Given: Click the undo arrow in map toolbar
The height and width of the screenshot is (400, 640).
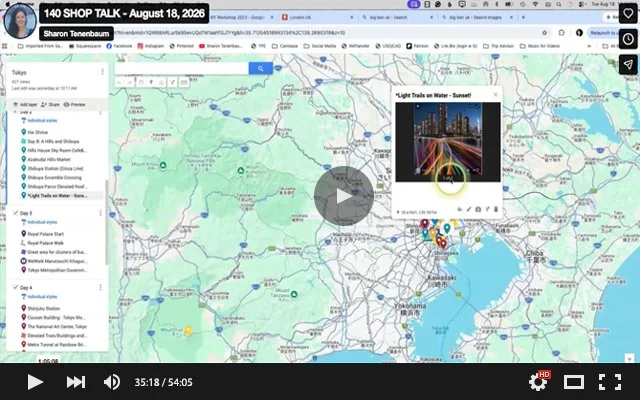Looking at the screenshot, I should pyautogui.click(x=119, y=82).
